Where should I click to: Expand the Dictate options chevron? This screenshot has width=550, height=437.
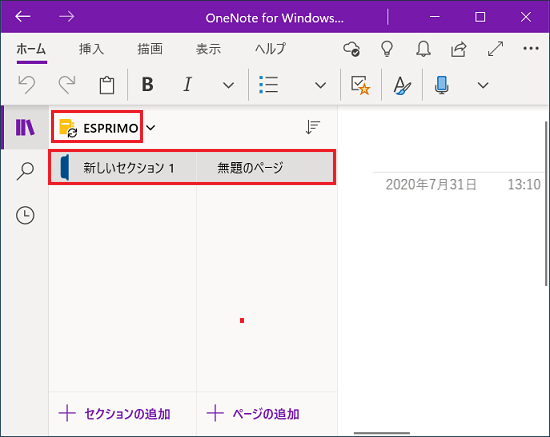[x=483, y=85]
